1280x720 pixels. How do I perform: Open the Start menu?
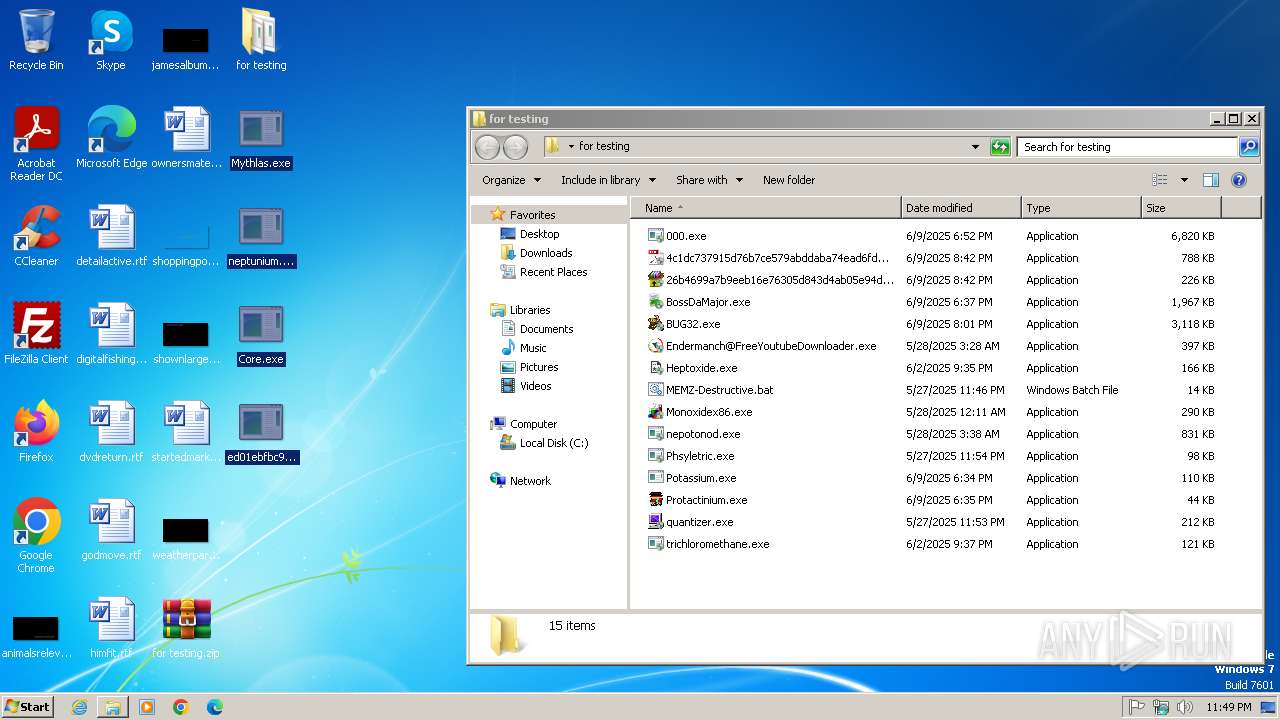[28, 706]
